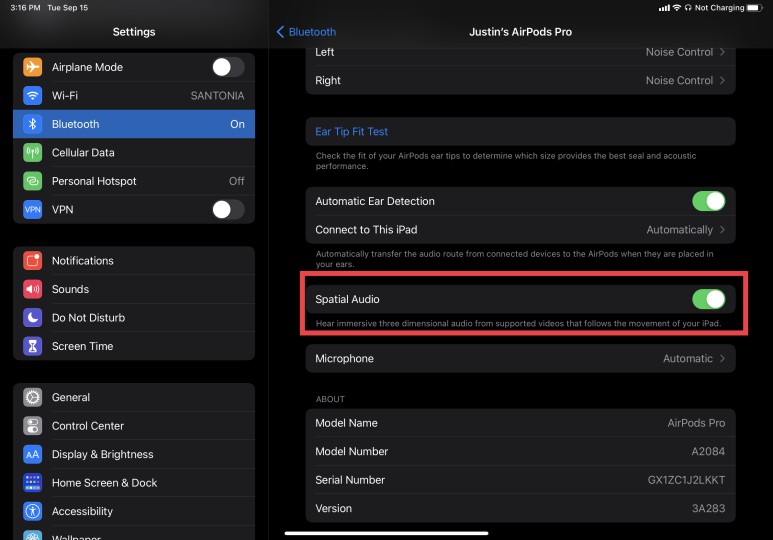Viewport: 773px width, 540px height.
Task: Tap the battery icon in status bar
Action: point(755,8)
